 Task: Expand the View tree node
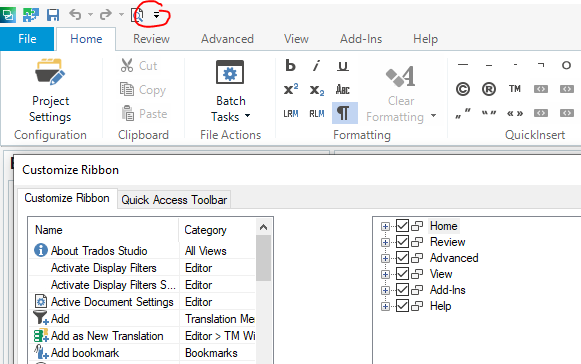pyautogui.click(x=385, y=274)
